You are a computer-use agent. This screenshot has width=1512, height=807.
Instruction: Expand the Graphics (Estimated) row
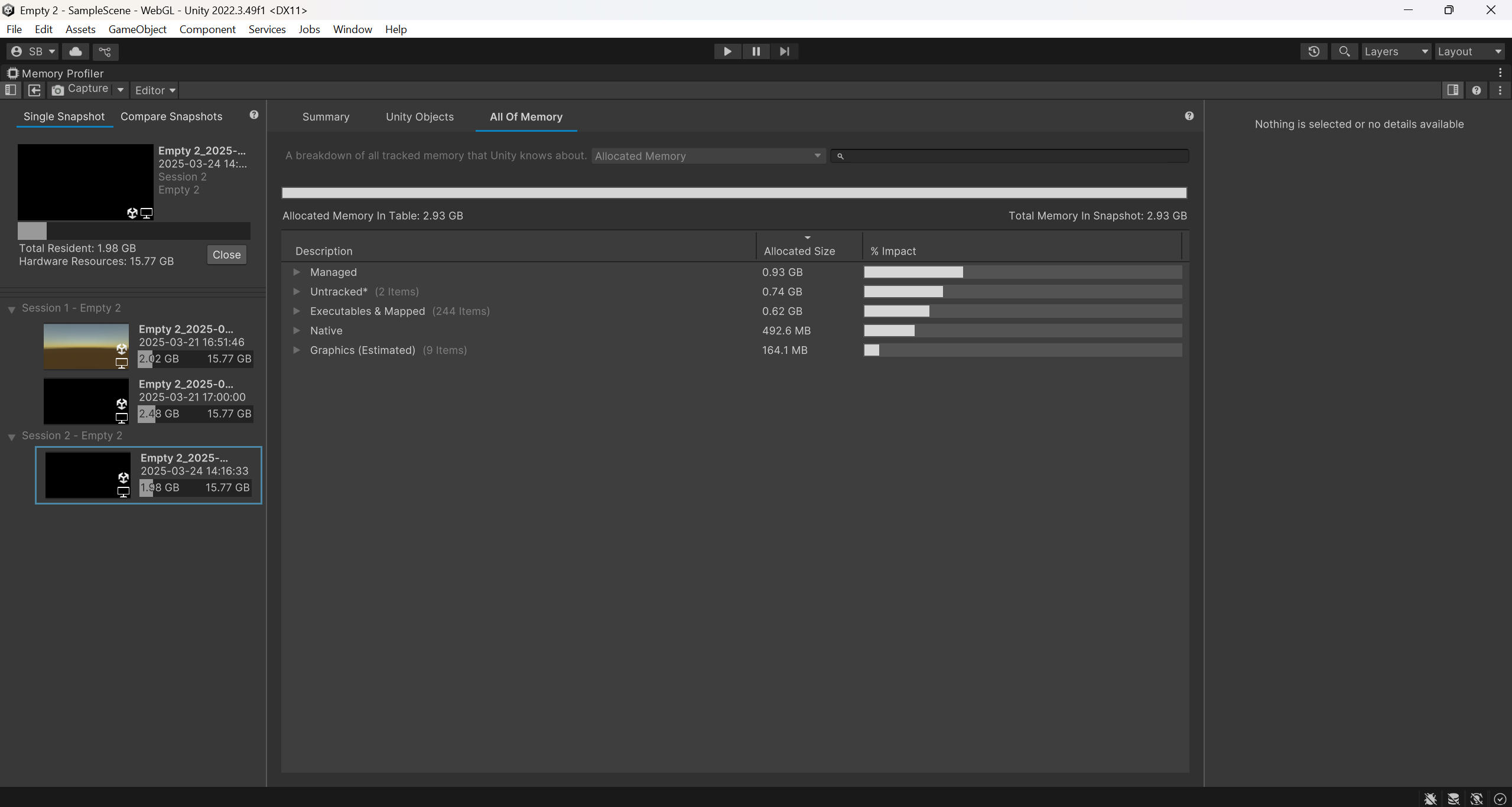pyautogui.click(x=297, y=350)
